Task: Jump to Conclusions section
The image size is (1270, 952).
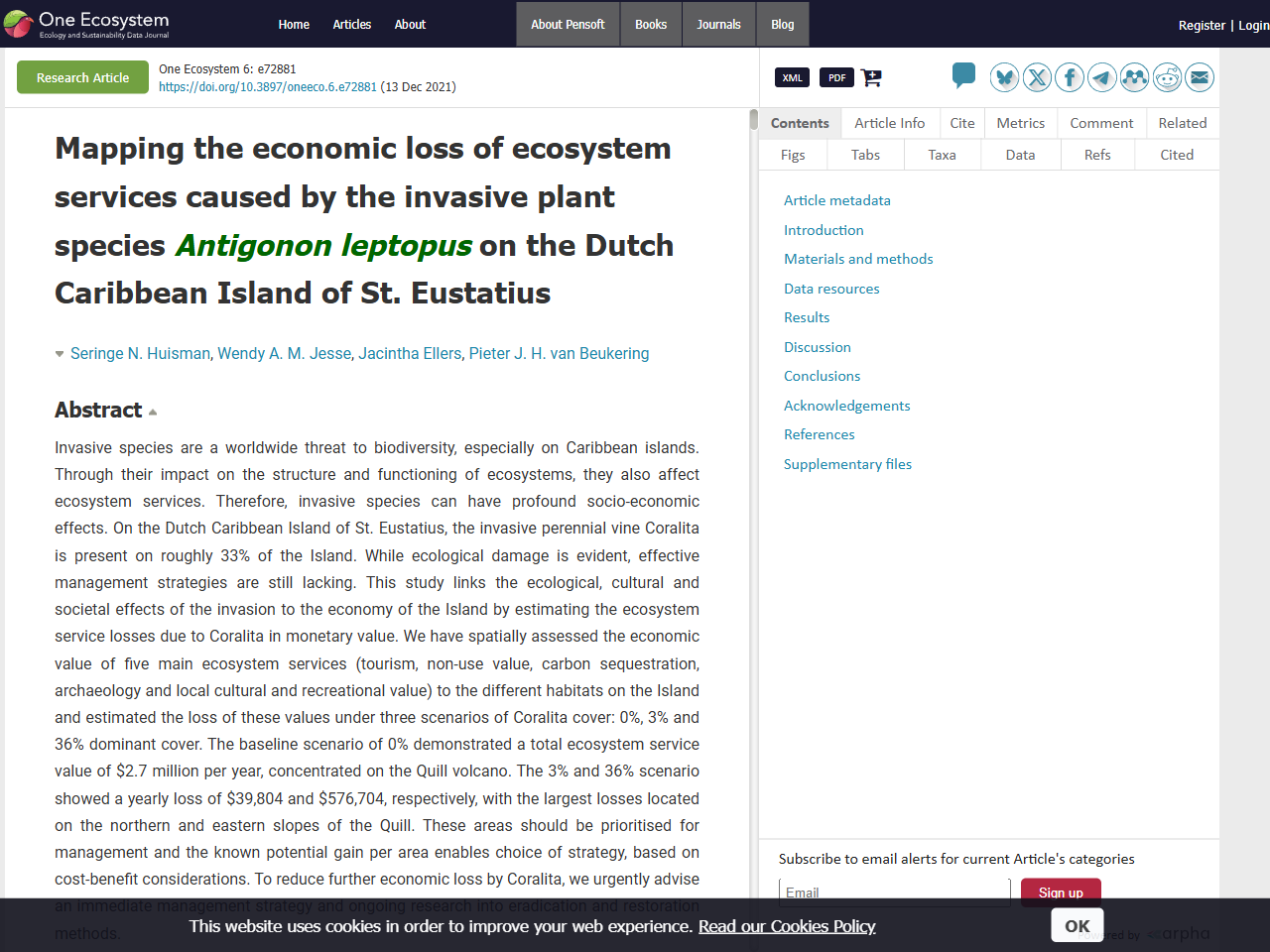Action: pyautogui.click(x=823, y=376)
